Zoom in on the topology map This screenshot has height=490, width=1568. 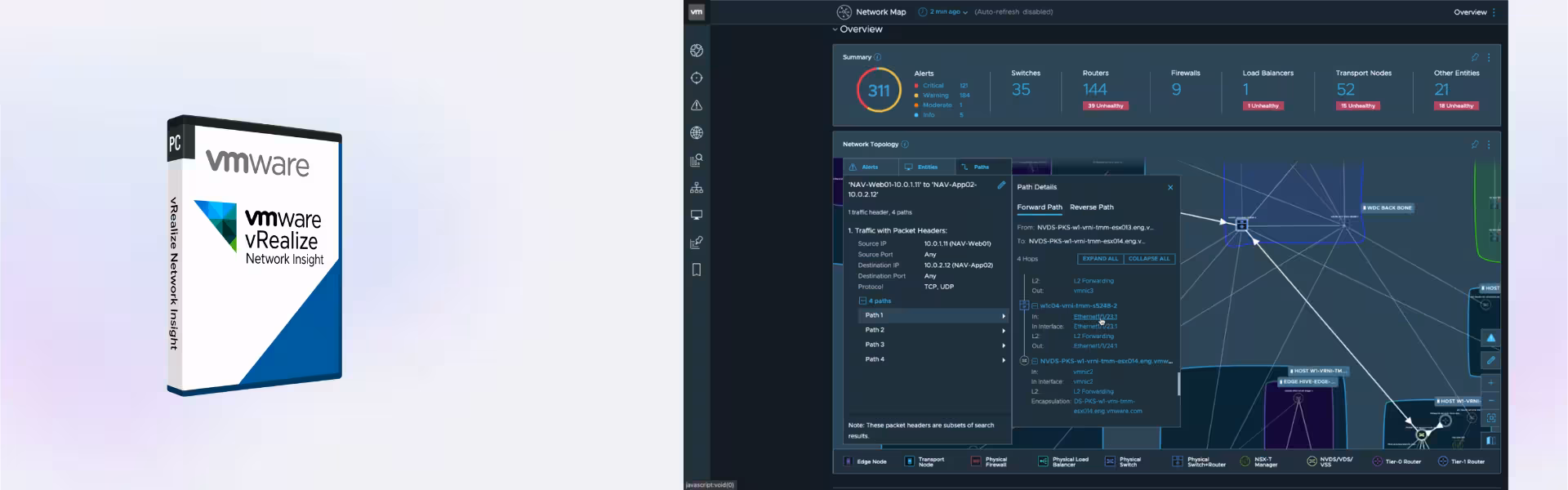[1490, 383]
